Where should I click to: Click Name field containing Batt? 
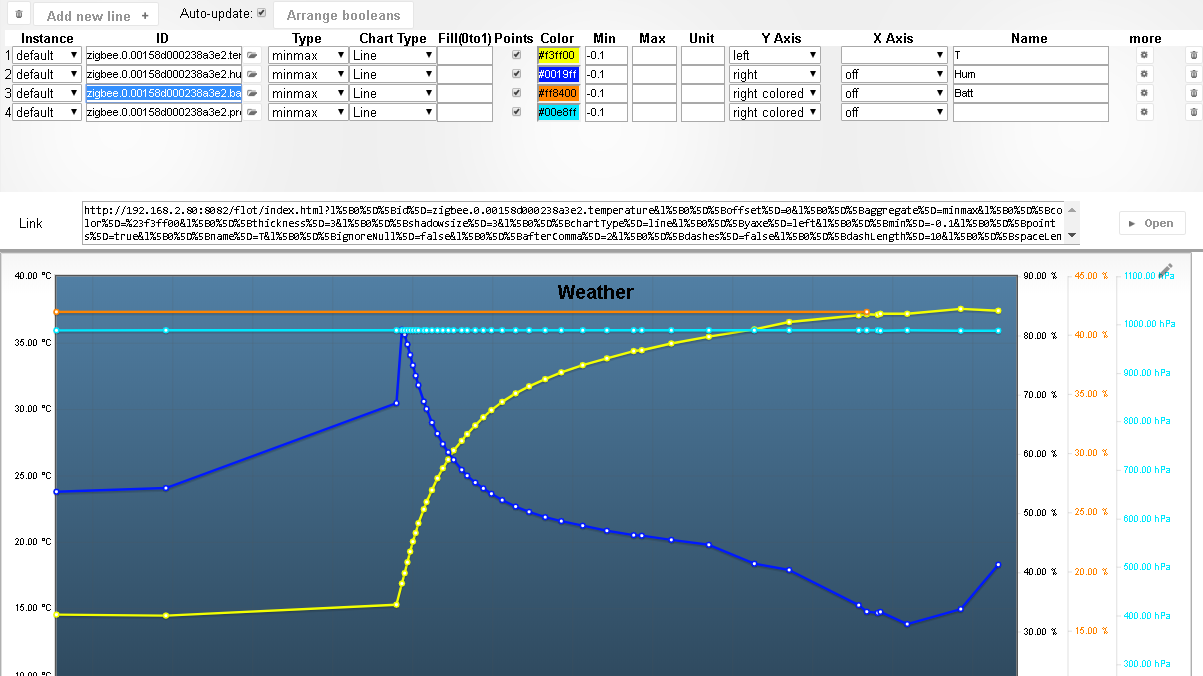(1031, 93)
